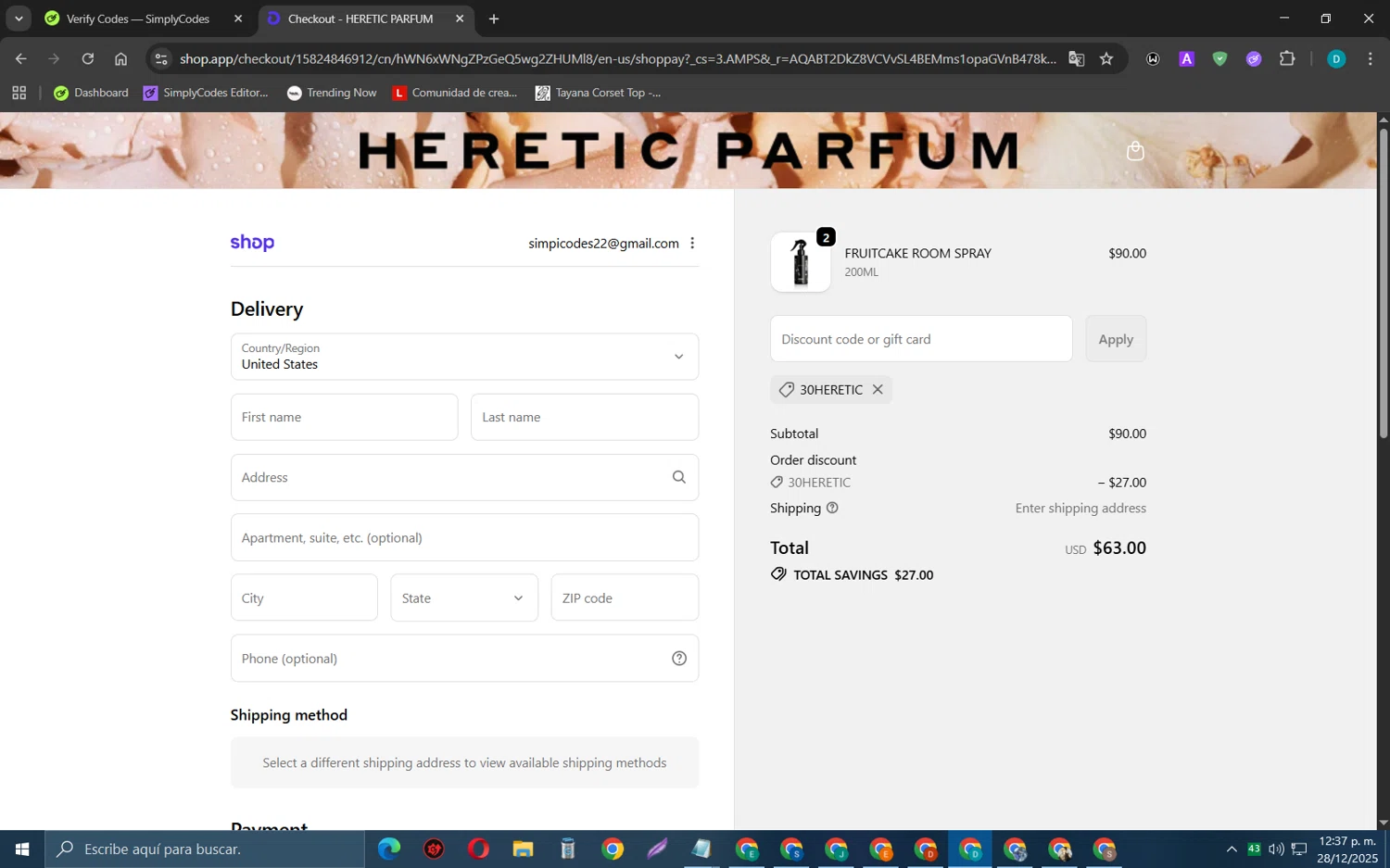This screenshot has height=868, width=1390.
Task: Open Opera browser from taskbar
Action: click(478, 849)
